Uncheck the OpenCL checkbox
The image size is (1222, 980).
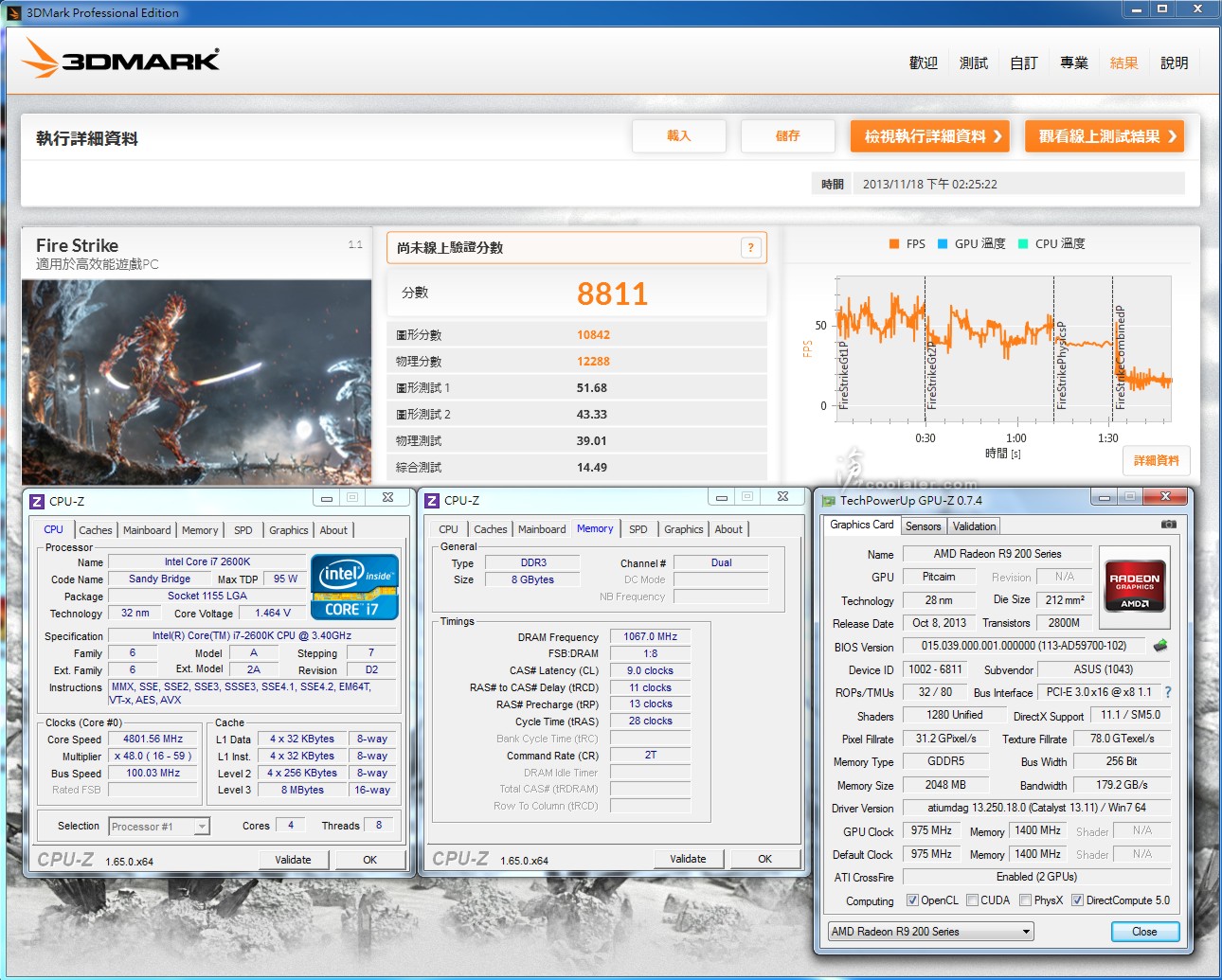(912, 900)
